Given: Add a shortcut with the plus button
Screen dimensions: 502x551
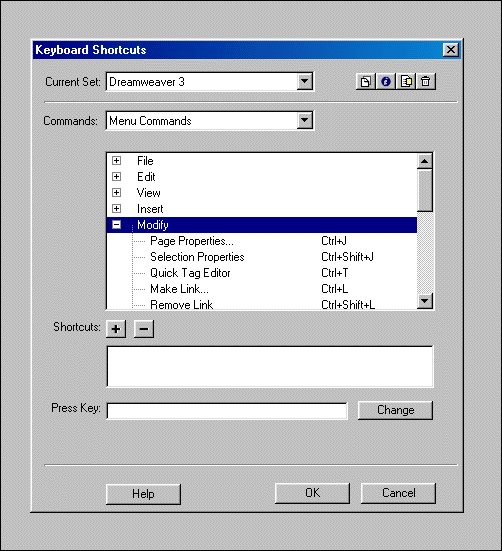Looking at the screenshot, I should click(116, 329).
